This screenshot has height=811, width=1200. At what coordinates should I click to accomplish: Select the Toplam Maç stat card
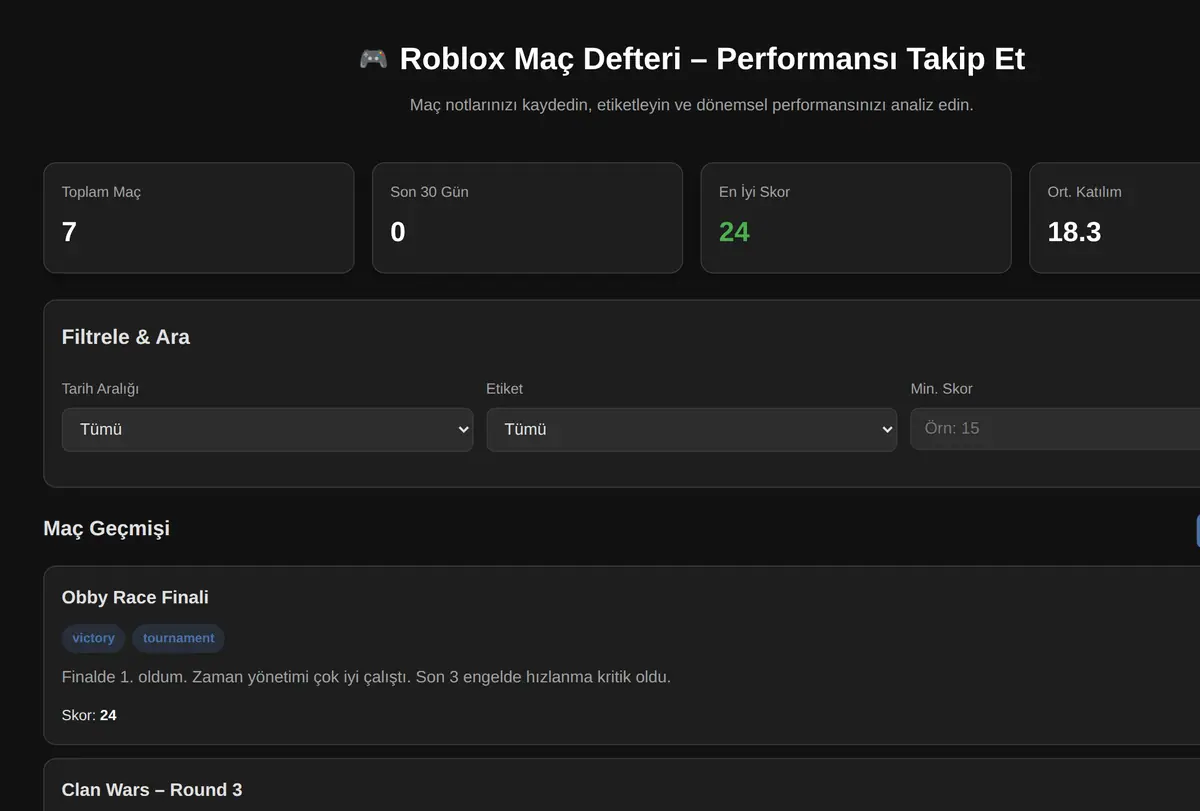click(199, 218)
